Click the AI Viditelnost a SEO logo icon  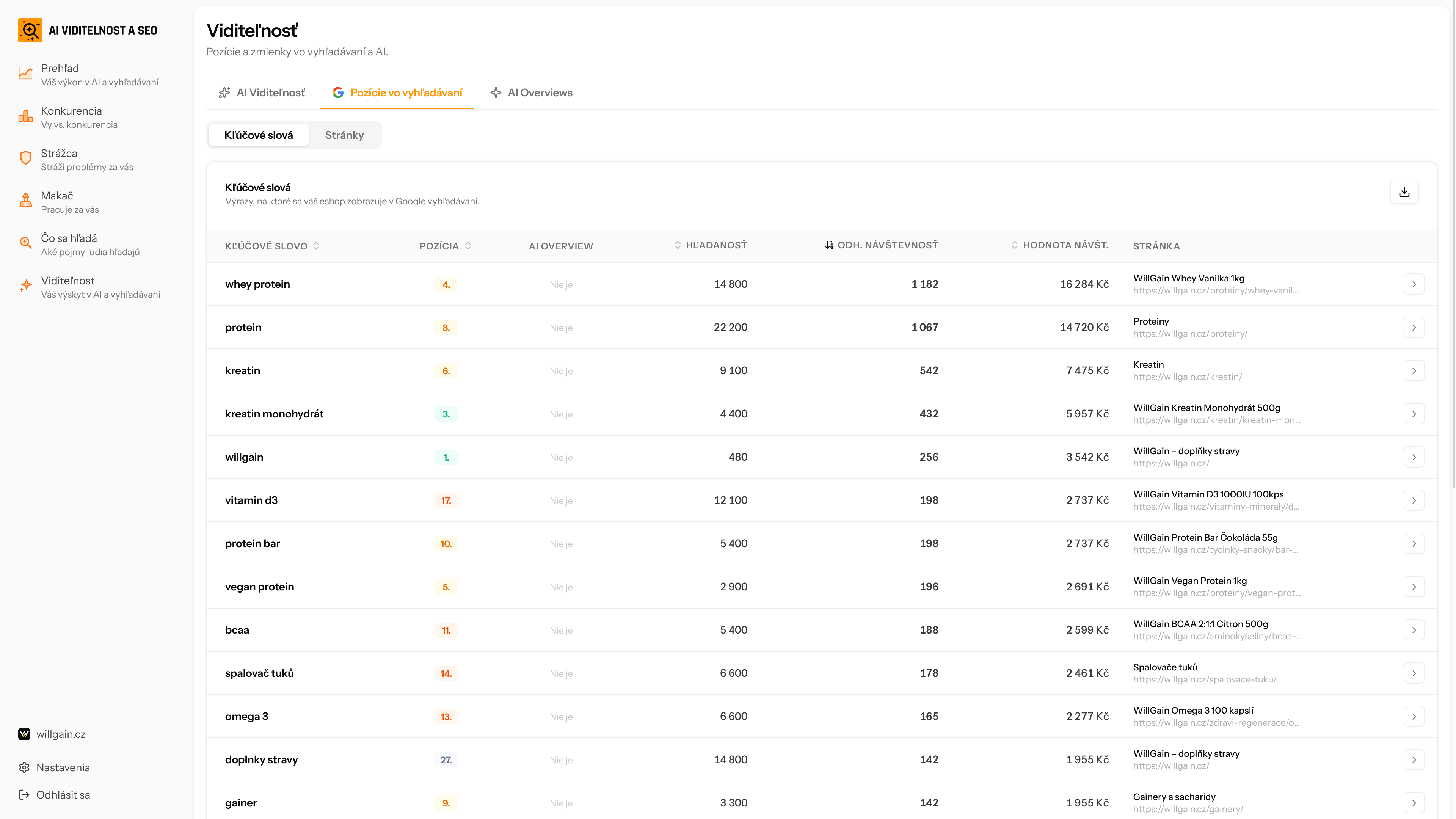pyautogui.click(x=30, y=30)
